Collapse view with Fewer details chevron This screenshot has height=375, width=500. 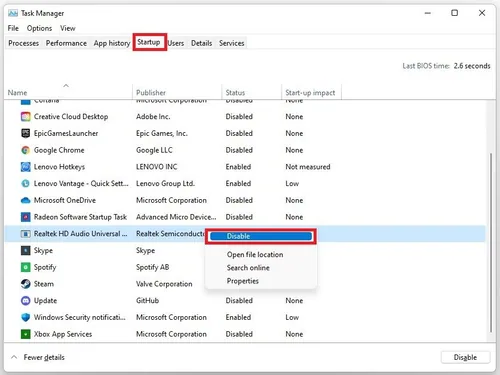[14, 357]
